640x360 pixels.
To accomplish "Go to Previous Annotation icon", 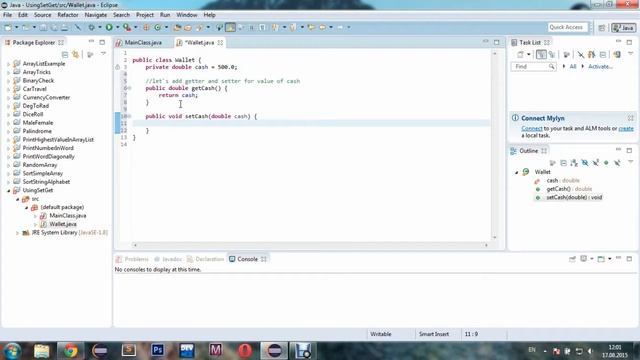I will tap(293, 27).
